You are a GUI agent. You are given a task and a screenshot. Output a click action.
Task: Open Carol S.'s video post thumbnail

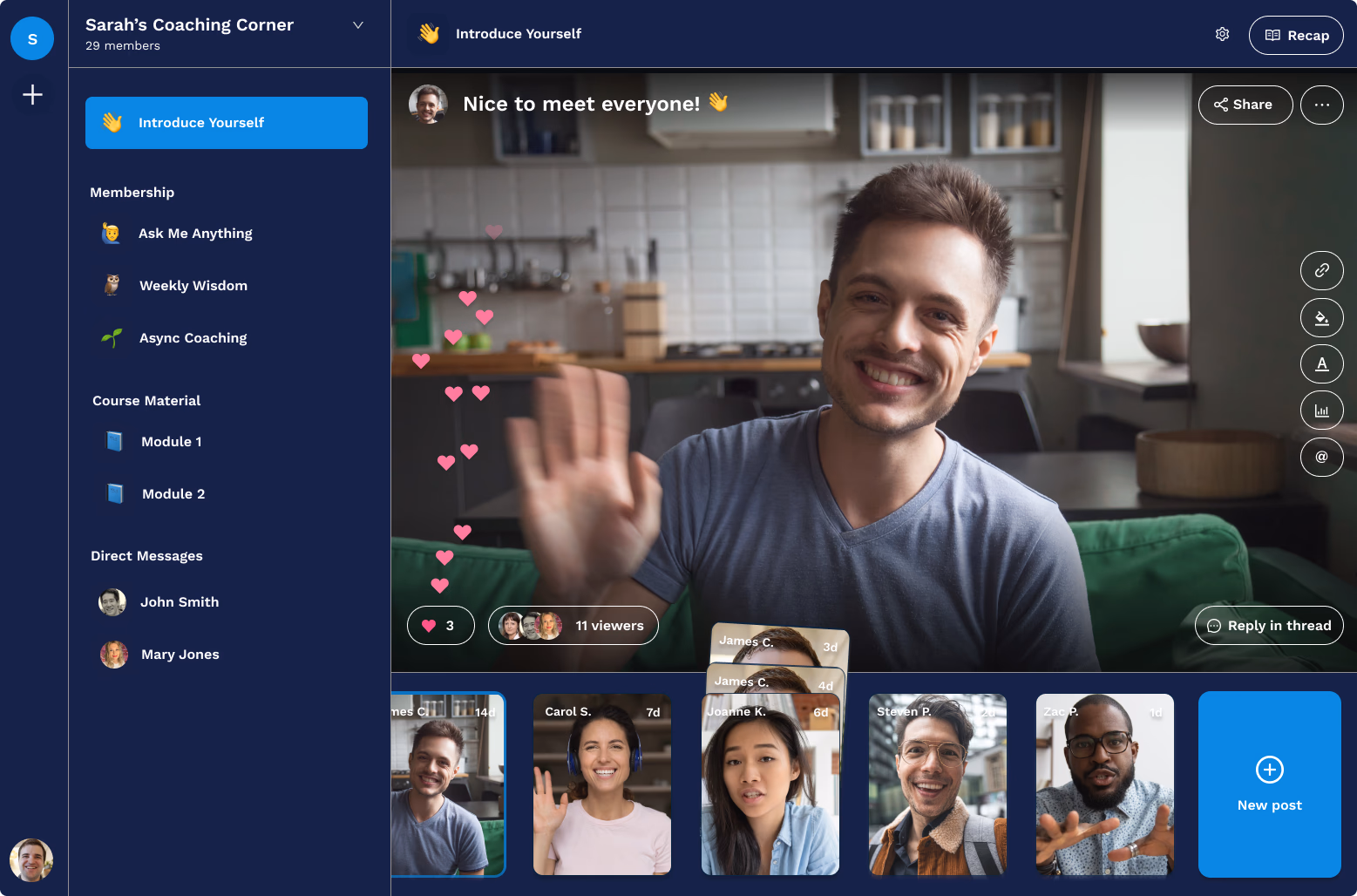click(601, 784)
